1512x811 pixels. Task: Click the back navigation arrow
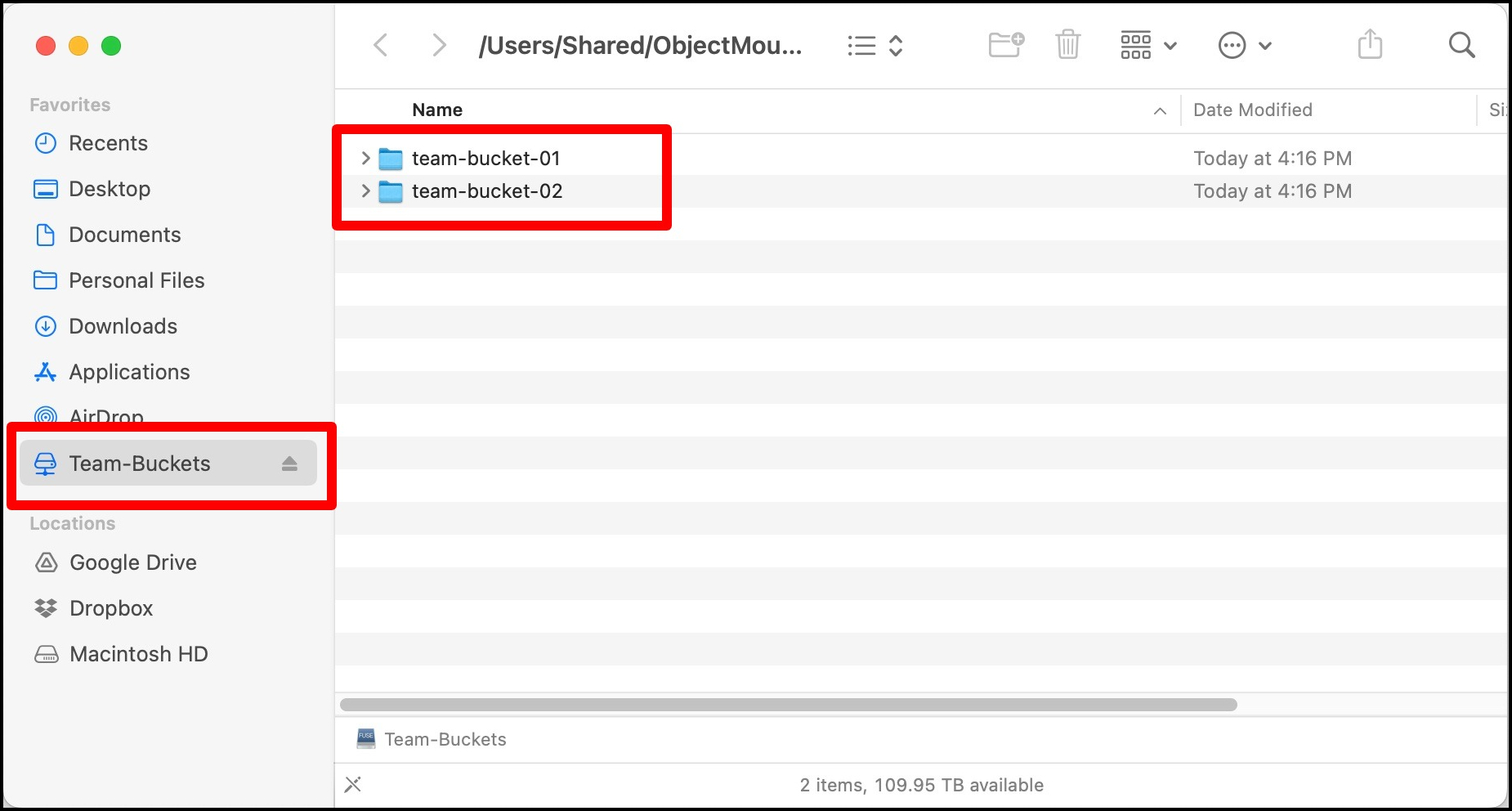point(381,45)
